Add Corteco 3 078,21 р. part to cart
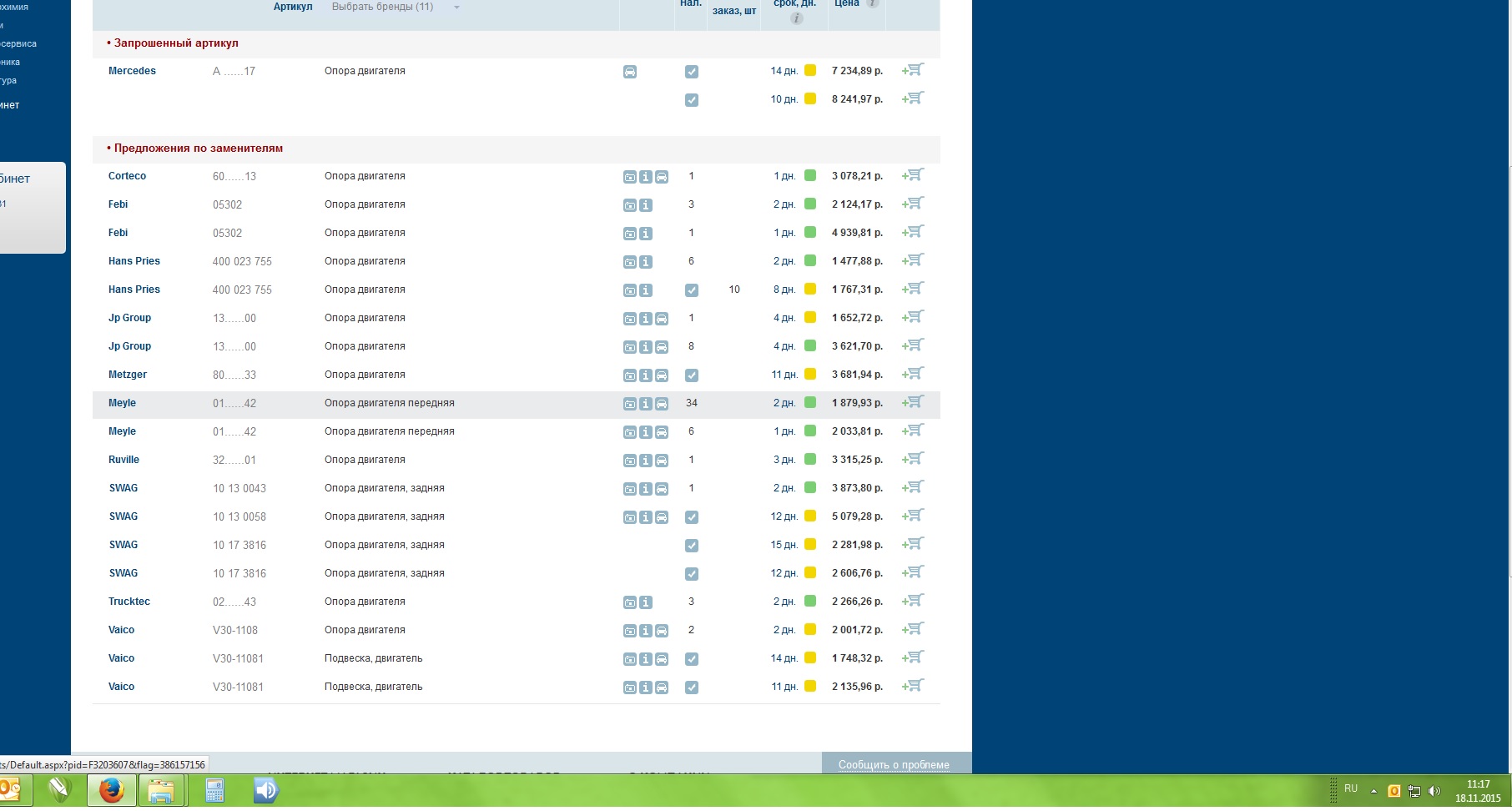Viewport: 1512px width, 811px height. (914, 175)
